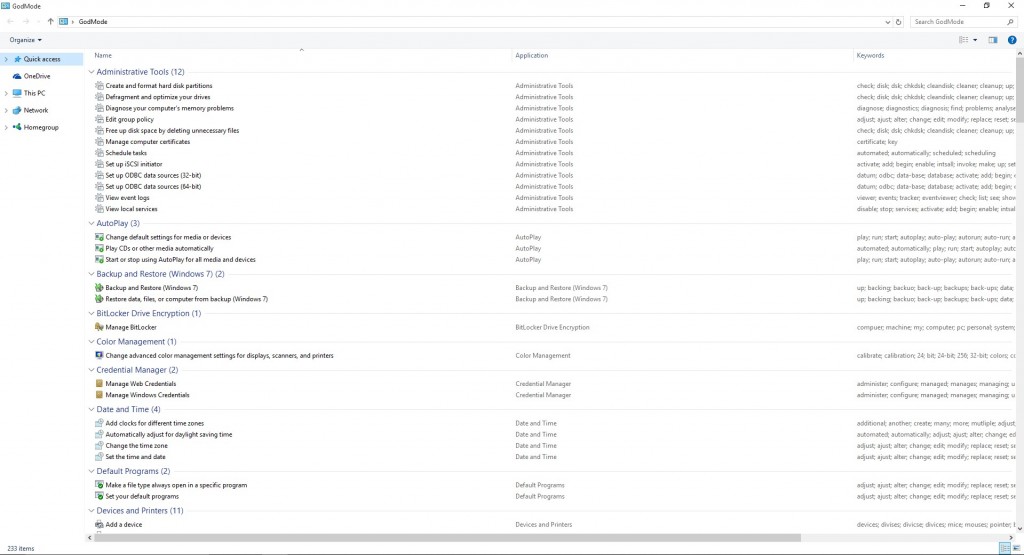Viewport: 1024px width, 555px height.
Task: Select Make a file type always open entry
Action: coord(176,485)
